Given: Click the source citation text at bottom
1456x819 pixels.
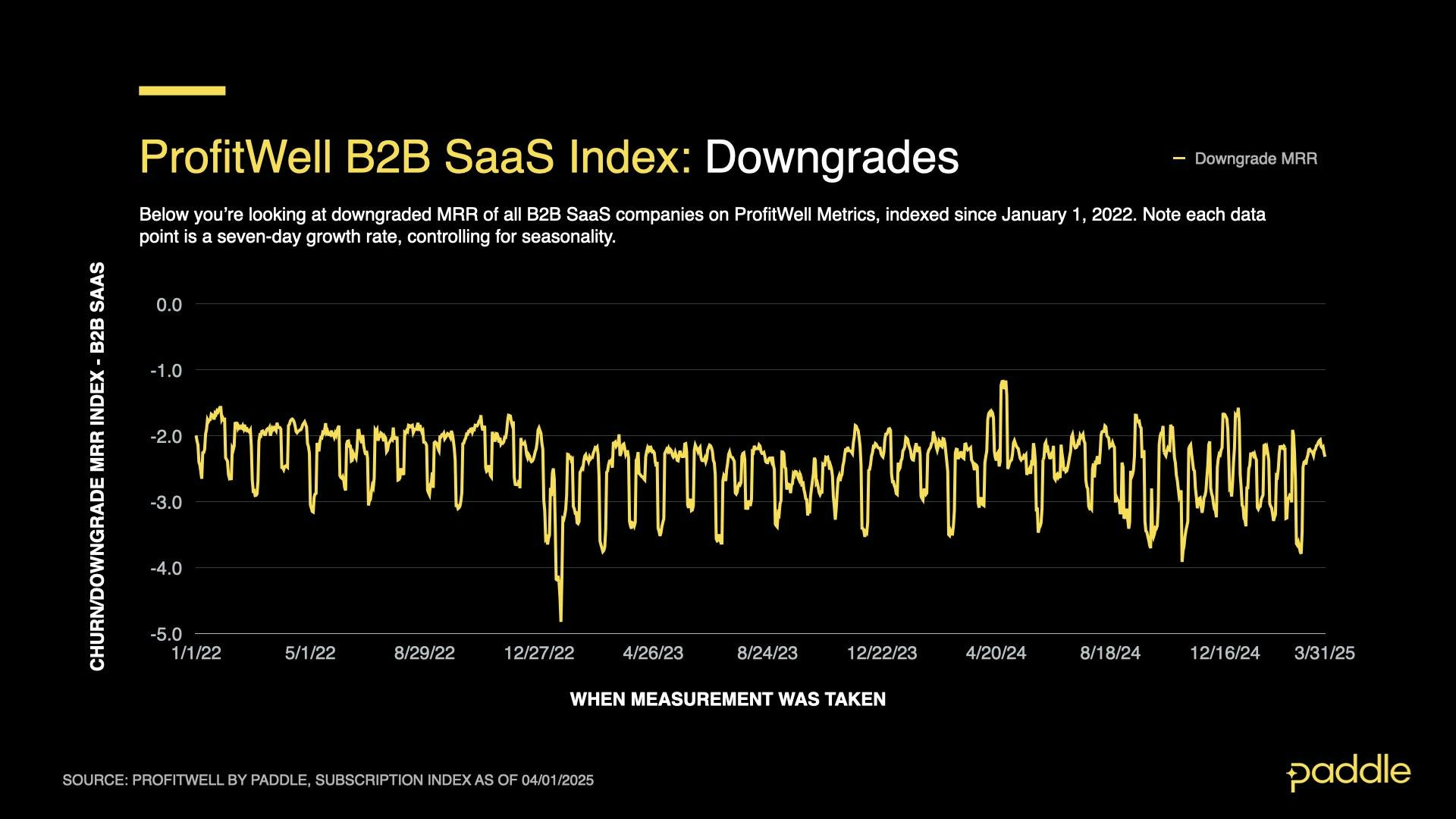Looking at the screenshot, I should [328, 780].
